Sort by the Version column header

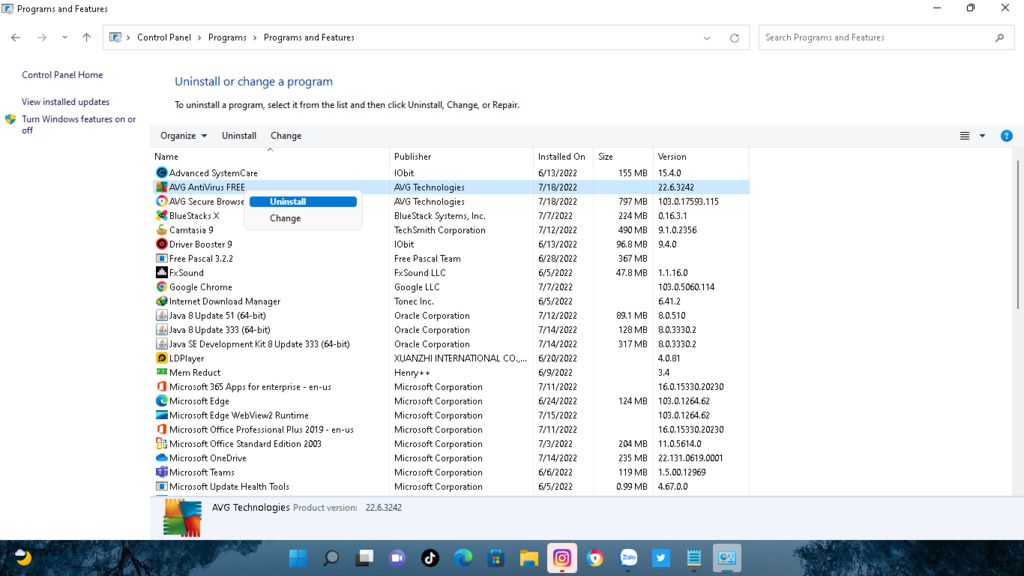click(701, 157)
